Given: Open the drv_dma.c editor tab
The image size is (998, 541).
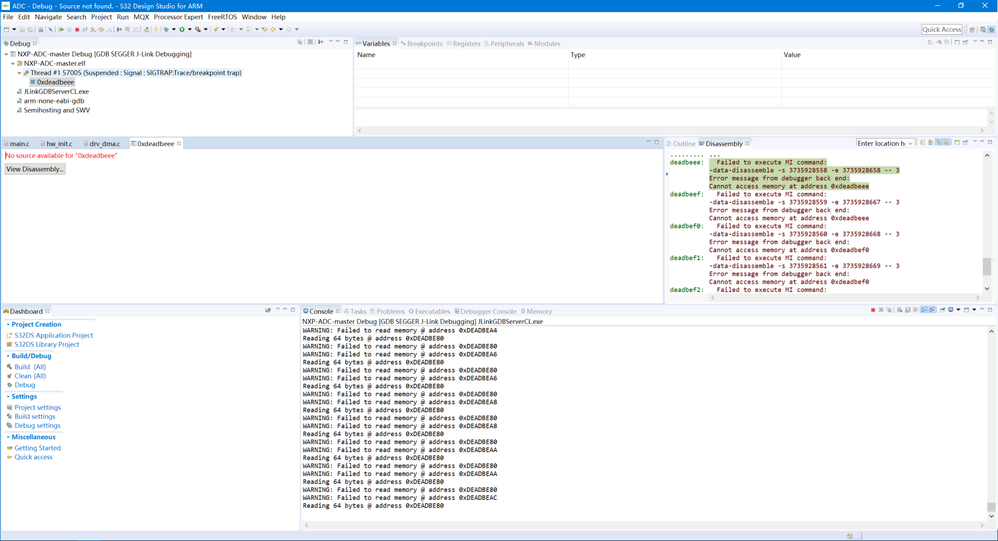Looking at the screenshot, I should click(x=101, y=144).
